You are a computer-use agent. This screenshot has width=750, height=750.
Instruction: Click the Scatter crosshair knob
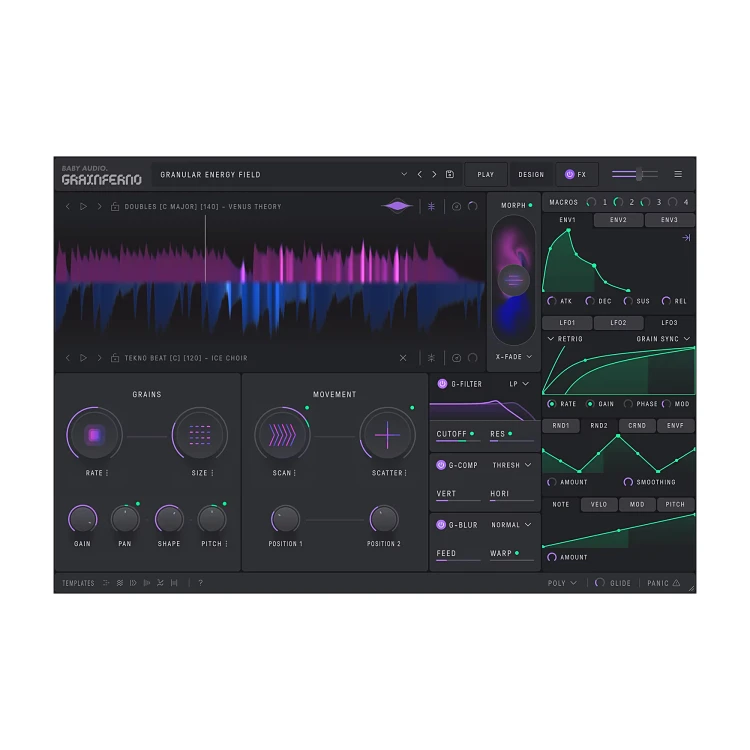387,435
